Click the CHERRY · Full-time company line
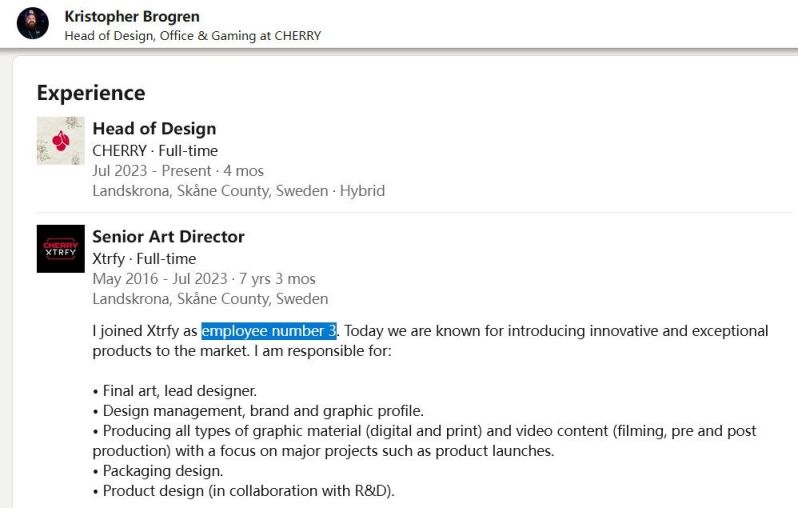Screen dimensions: 798x508 (x=155, y=151)
